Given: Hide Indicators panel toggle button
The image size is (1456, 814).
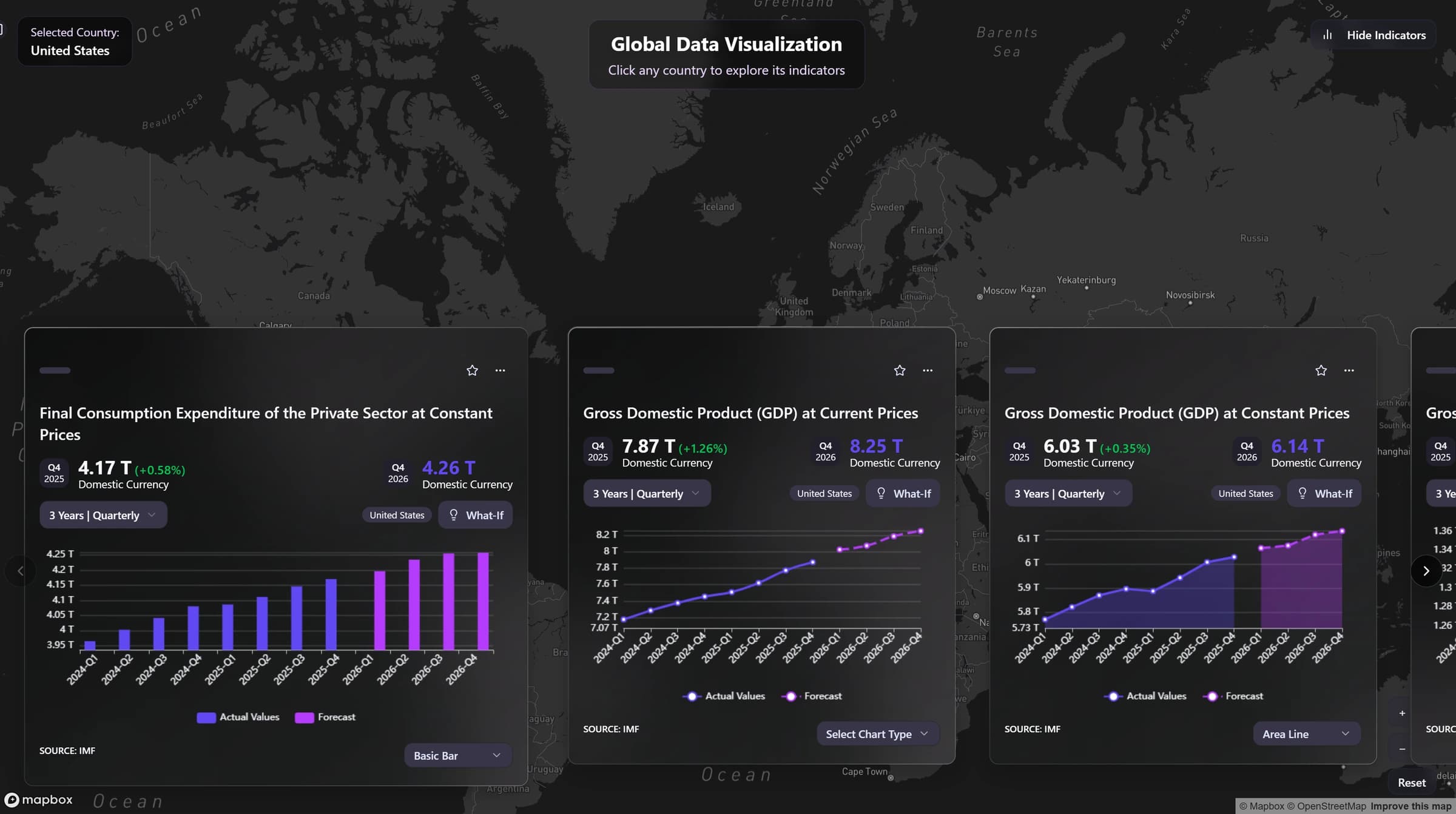Looking at the screenshot, I should tap(1373, 35).
